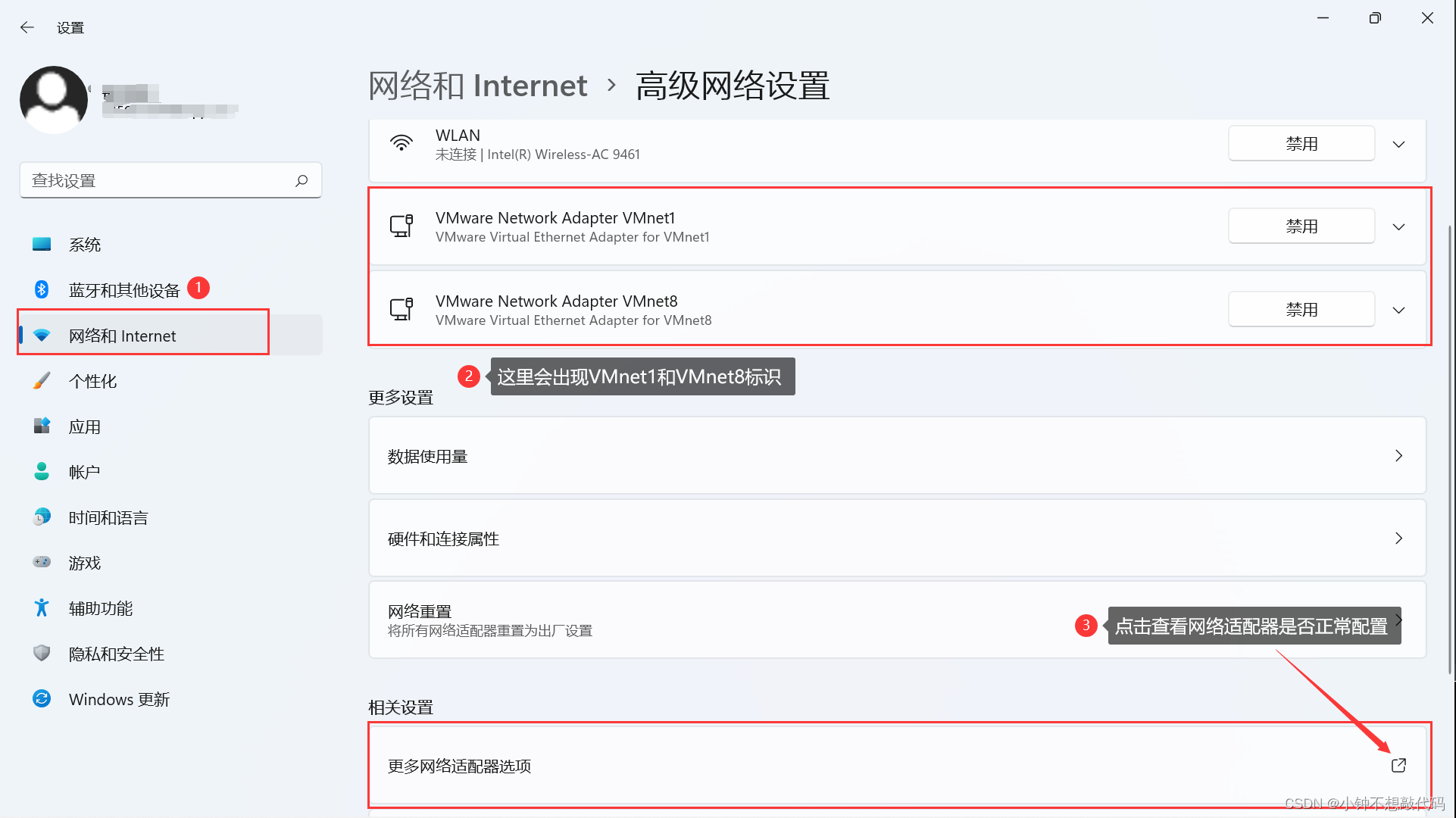Click the 时间和语言 globe clock icon
The width and height of the screenshot is (1456, 818).
point(42,517)
